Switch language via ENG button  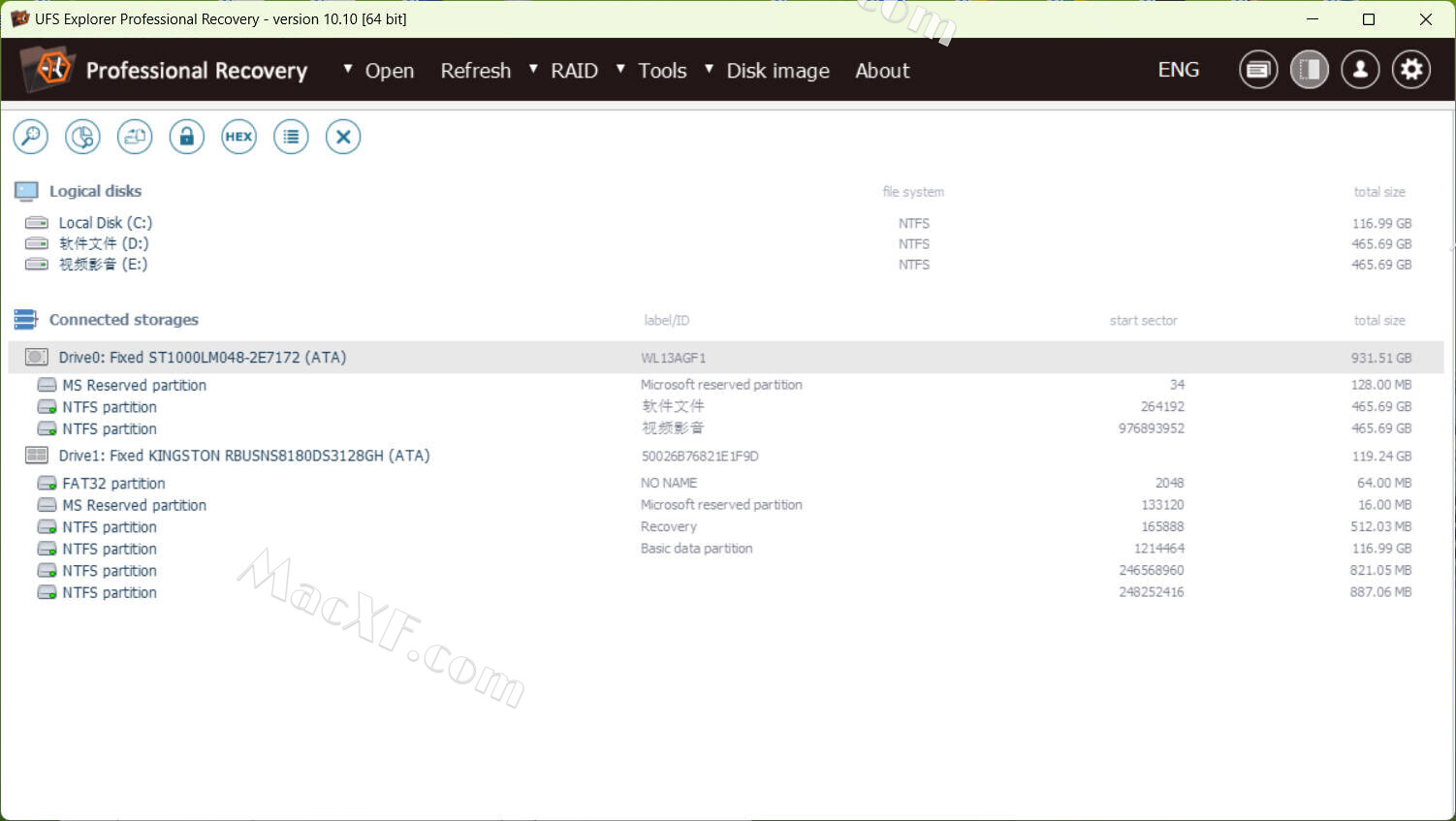(1178, 70)
